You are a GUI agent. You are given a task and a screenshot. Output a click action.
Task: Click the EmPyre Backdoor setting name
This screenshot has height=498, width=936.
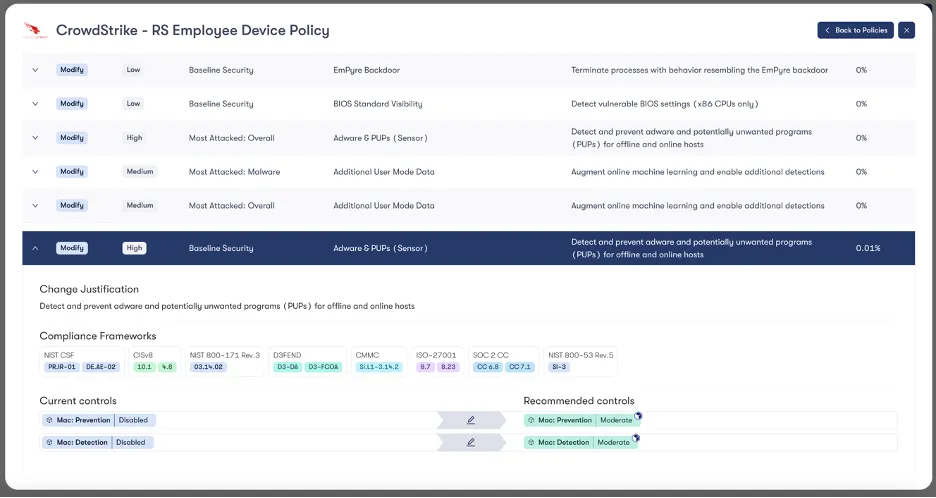(x=367, y=70)
